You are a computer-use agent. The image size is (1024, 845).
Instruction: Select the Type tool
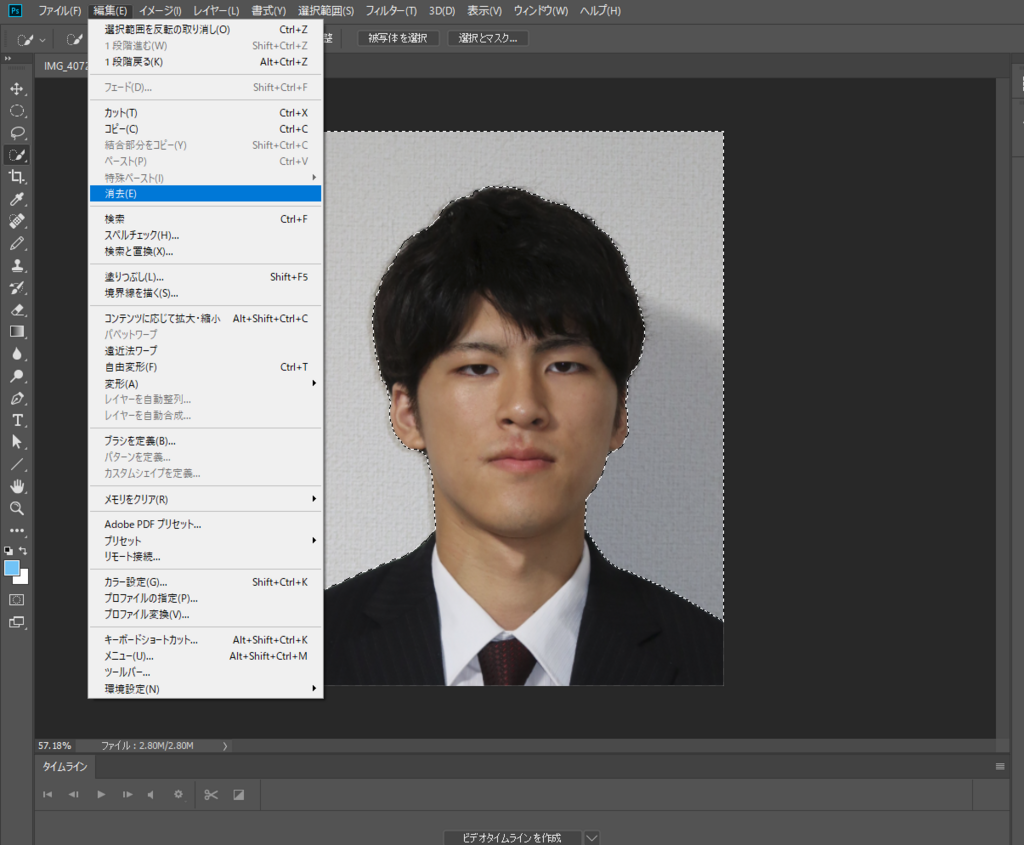(x=17, y=421)
